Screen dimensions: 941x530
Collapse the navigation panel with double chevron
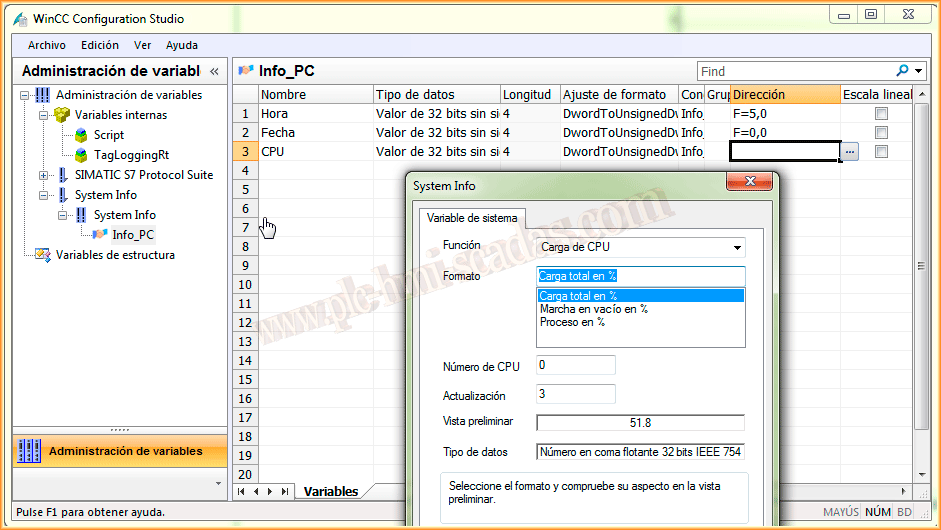[x=214, y=72]
